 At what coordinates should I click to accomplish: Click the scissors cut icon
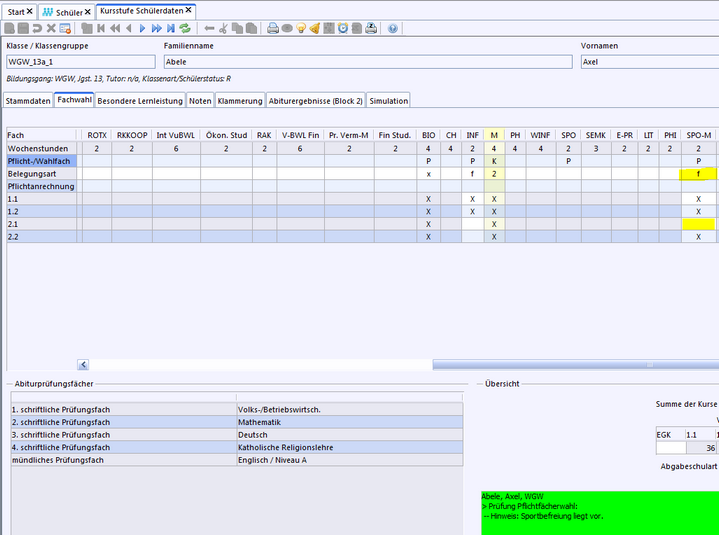click(224, 28)
